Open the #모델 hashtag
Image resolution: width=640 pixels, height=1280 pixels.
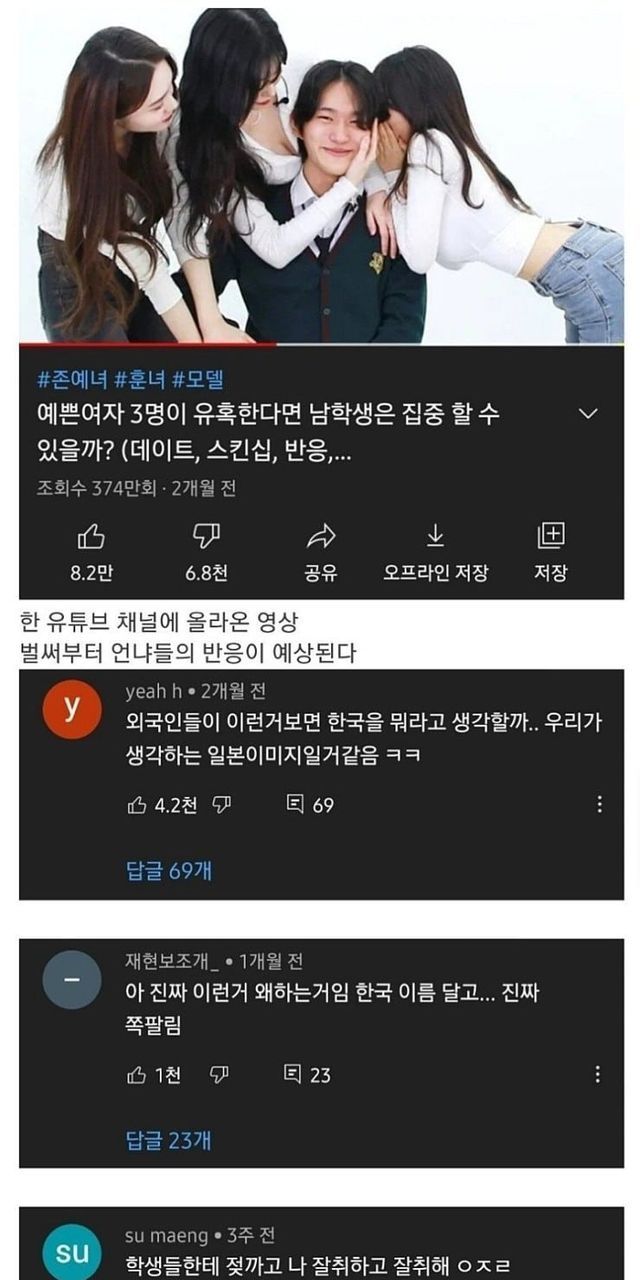click(x=199, y=379)
